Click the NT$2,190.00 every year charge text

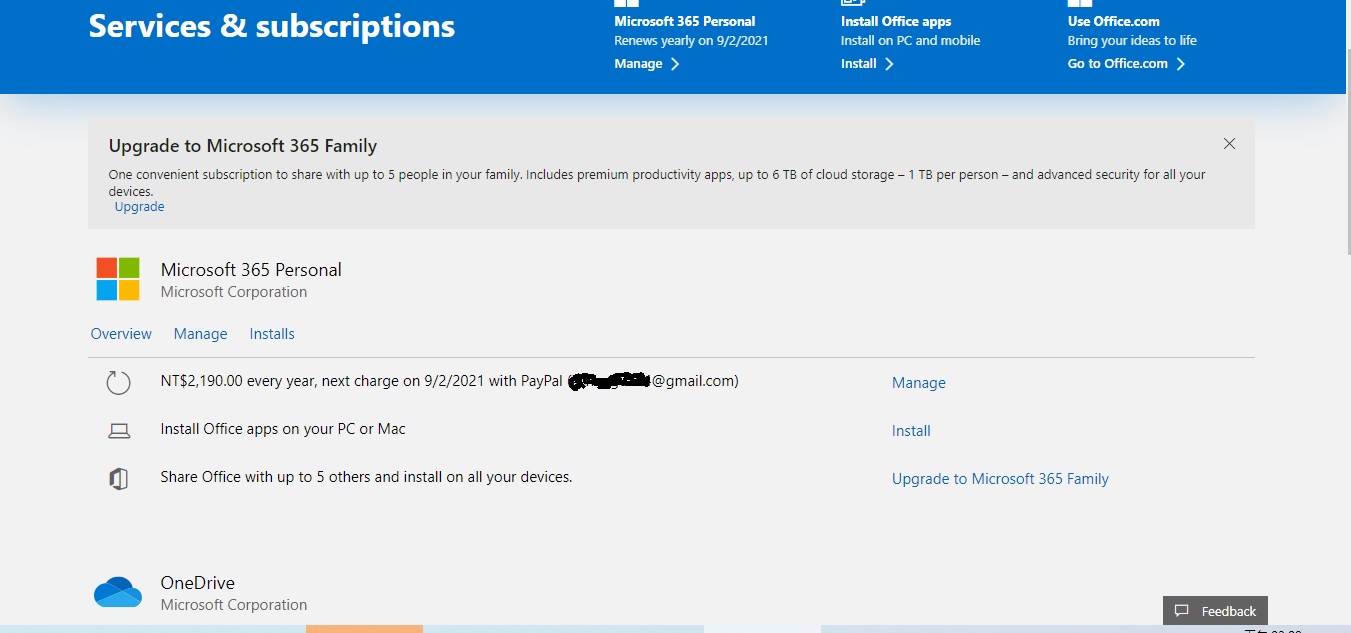450,381
